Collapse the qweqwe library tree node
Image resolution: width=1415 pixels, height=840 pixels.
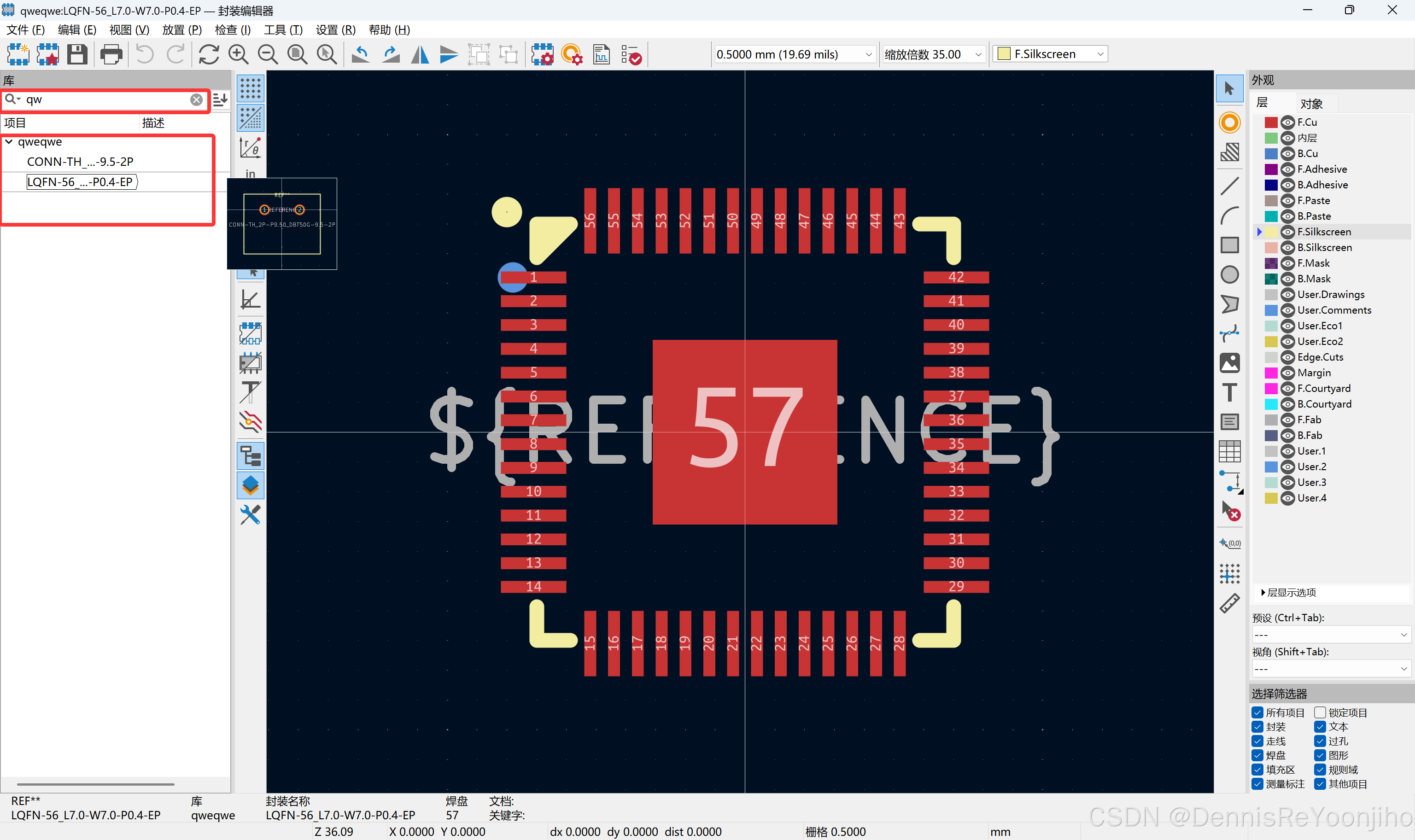coord(9,142)
